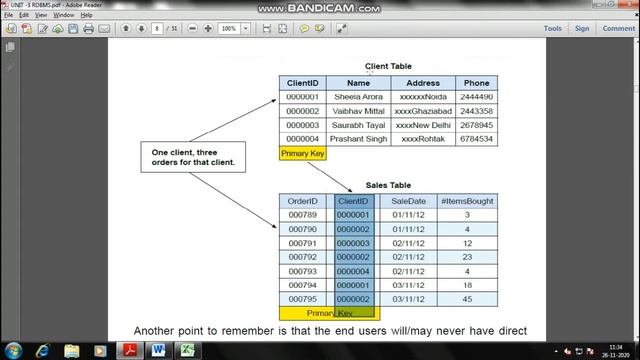
Task: Click "xxxxGhaziabad" address cell
Action: tap(423, 111)
